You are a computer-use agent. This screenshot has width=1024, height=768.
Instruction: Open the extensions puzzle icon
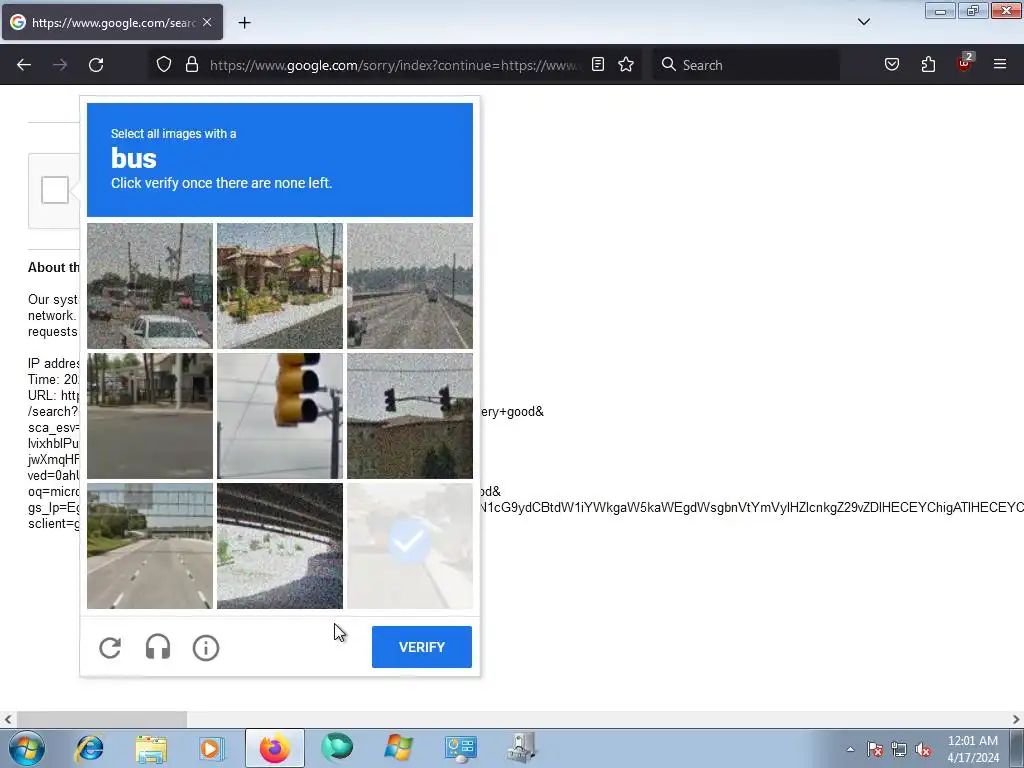click(928, 64)
